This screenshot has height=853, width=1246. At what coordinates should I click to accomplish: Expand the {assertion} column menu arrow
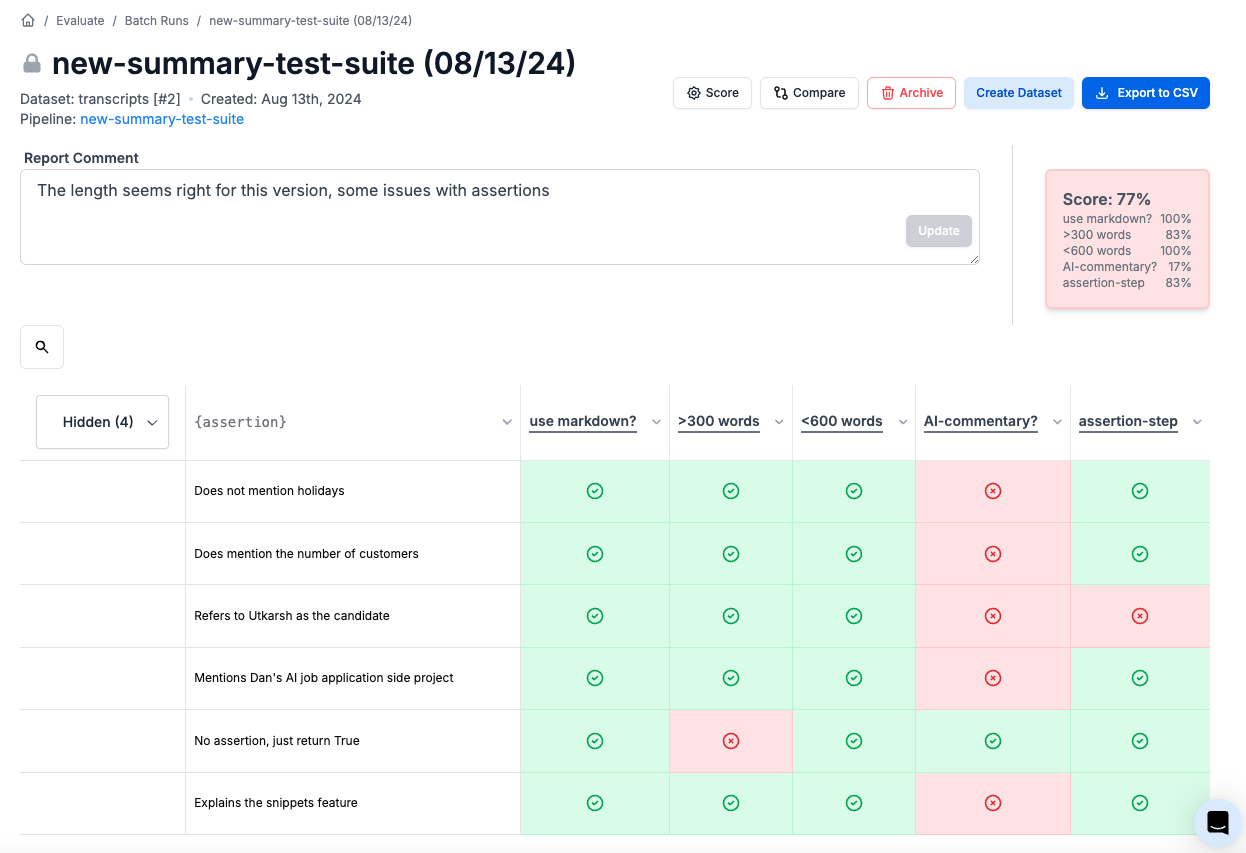(507, 422)
